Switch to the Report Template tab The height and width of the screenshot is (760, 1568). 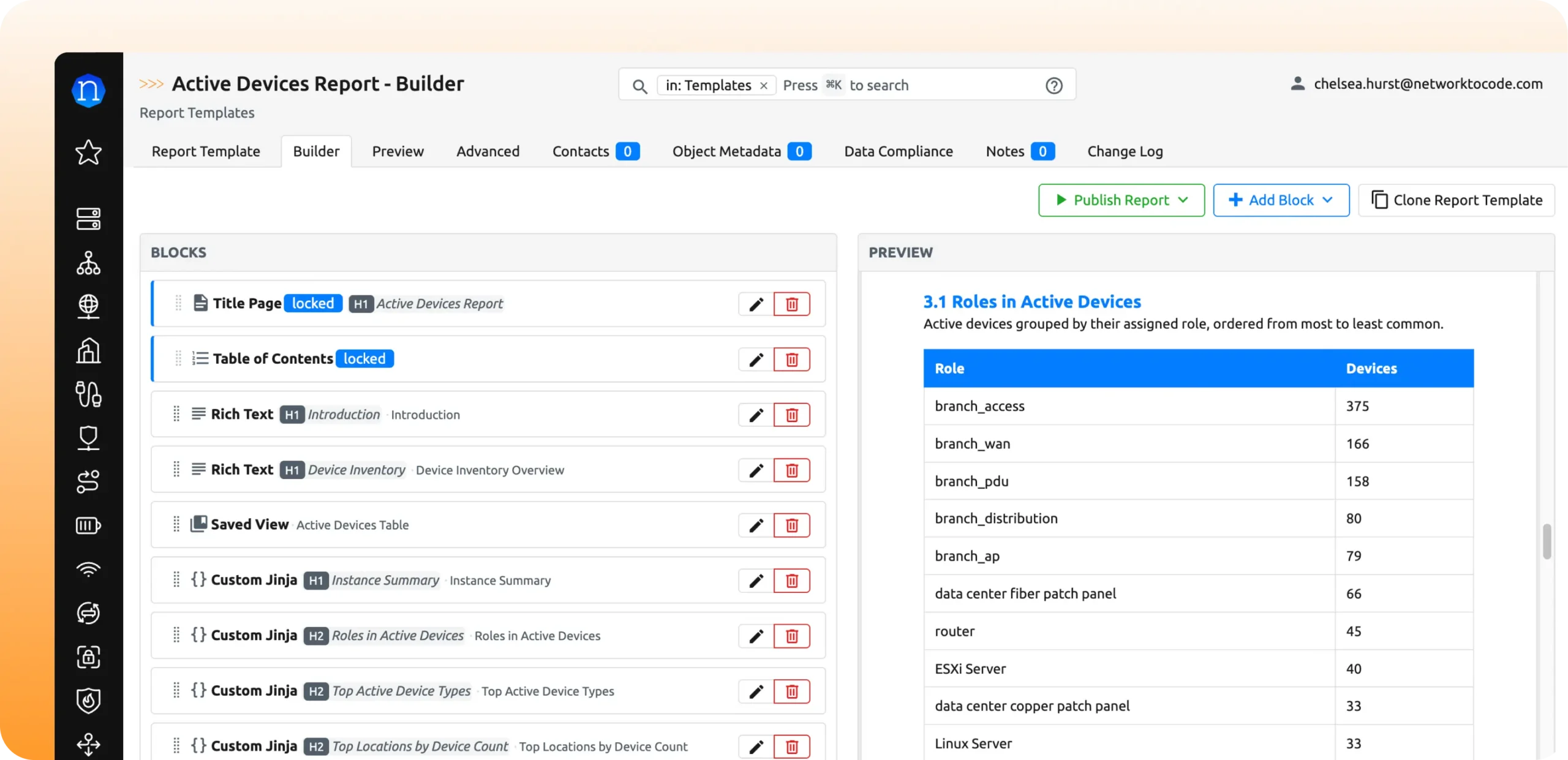(x=206, y=151)
